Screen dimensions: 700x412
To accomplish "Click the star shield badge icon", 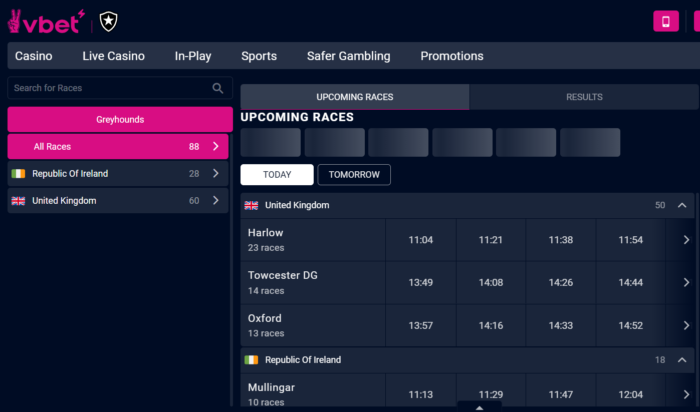I will click(106, 20).
